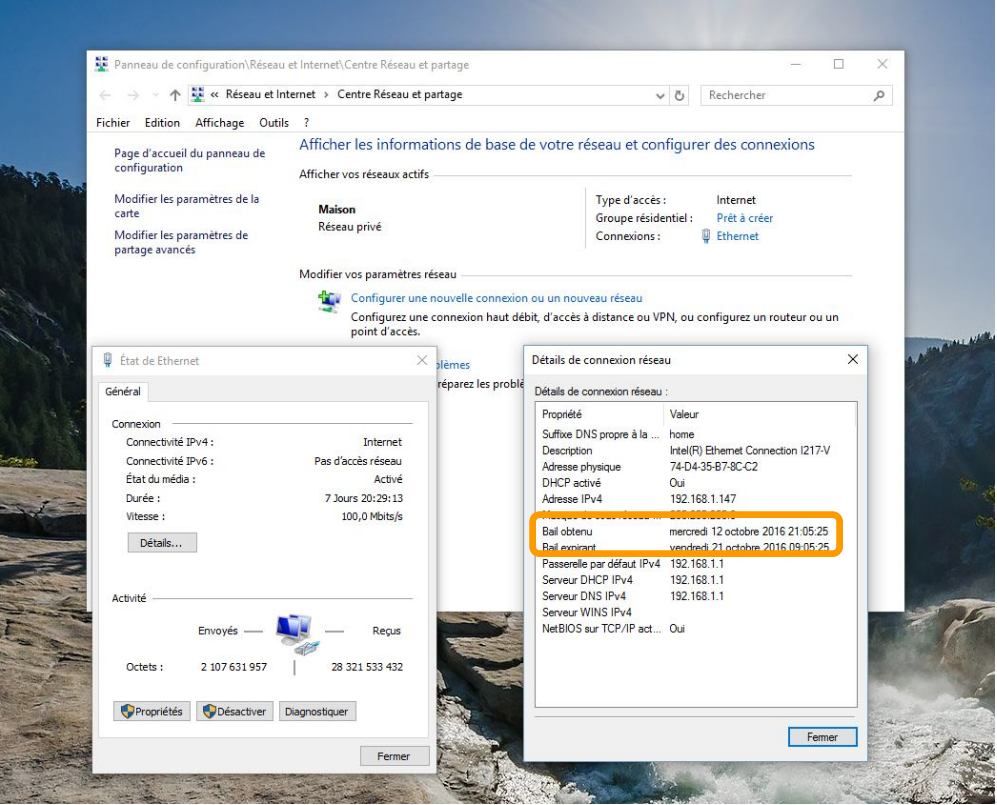The image size is (997, 805).
Task: Open the Fichier menu
Action: 113,123
